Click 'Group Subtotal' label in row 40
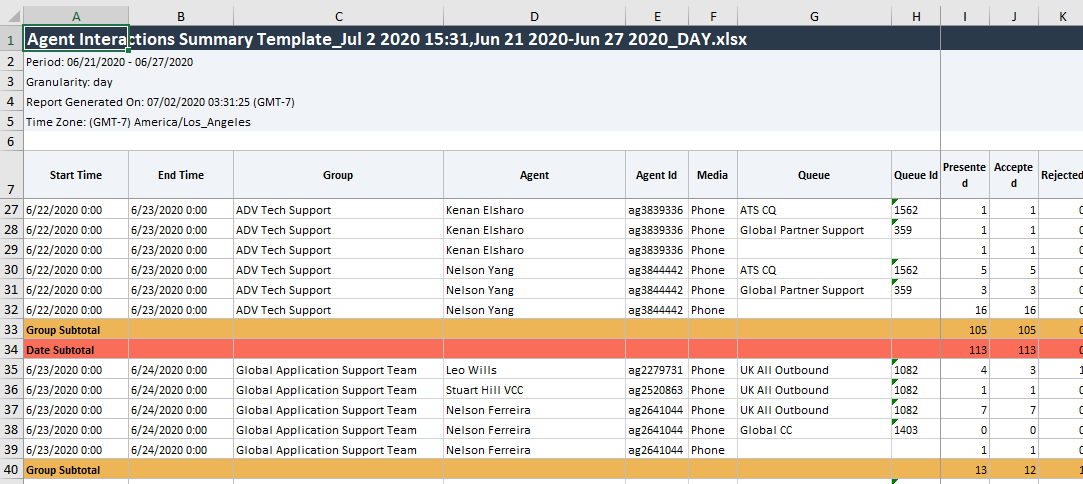This screenshot has height=484, width=1083. pos(76,470)
